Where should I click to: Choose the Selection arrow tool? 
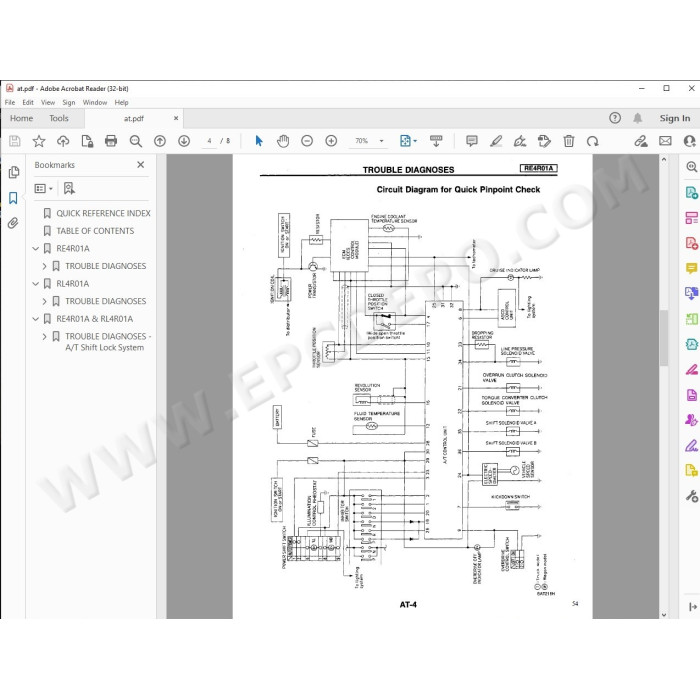point(259,141)
